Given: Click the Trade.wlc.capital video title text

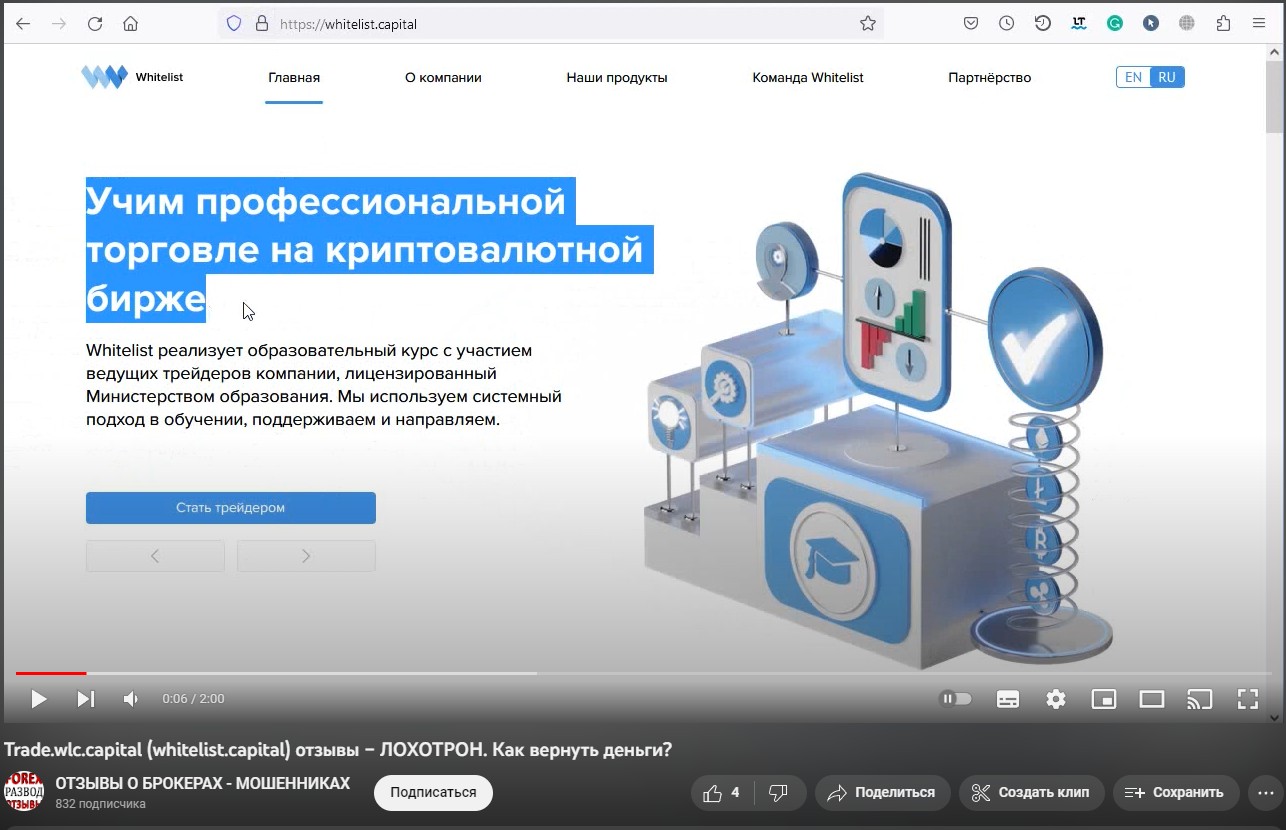Looking at the screenshot, I should (x=338, y=749).
